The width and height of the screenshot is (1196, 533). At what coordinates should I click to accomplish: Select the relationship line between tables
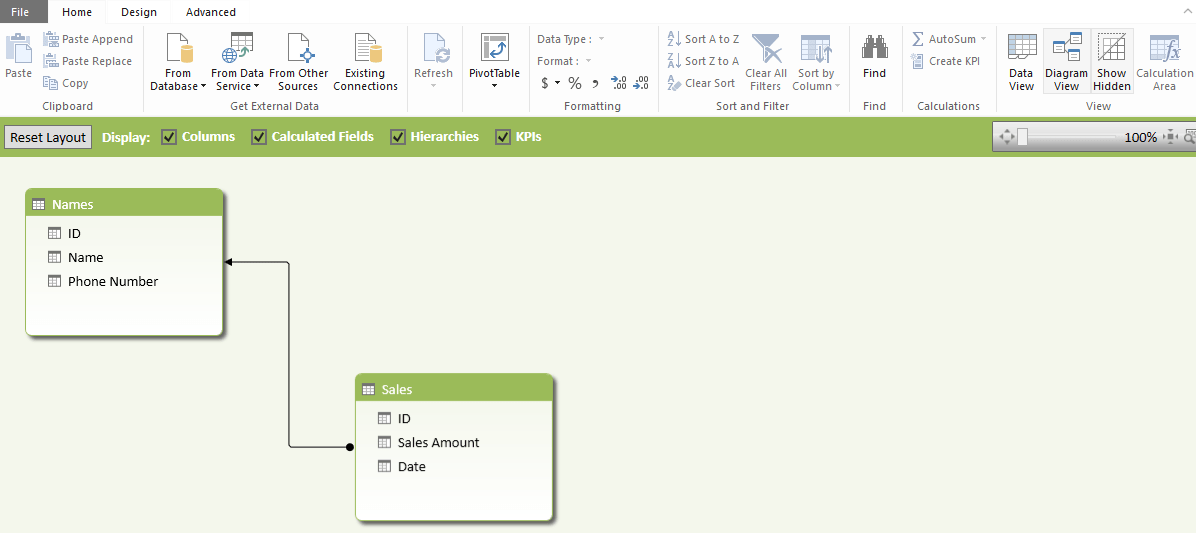tap(289, 355)
